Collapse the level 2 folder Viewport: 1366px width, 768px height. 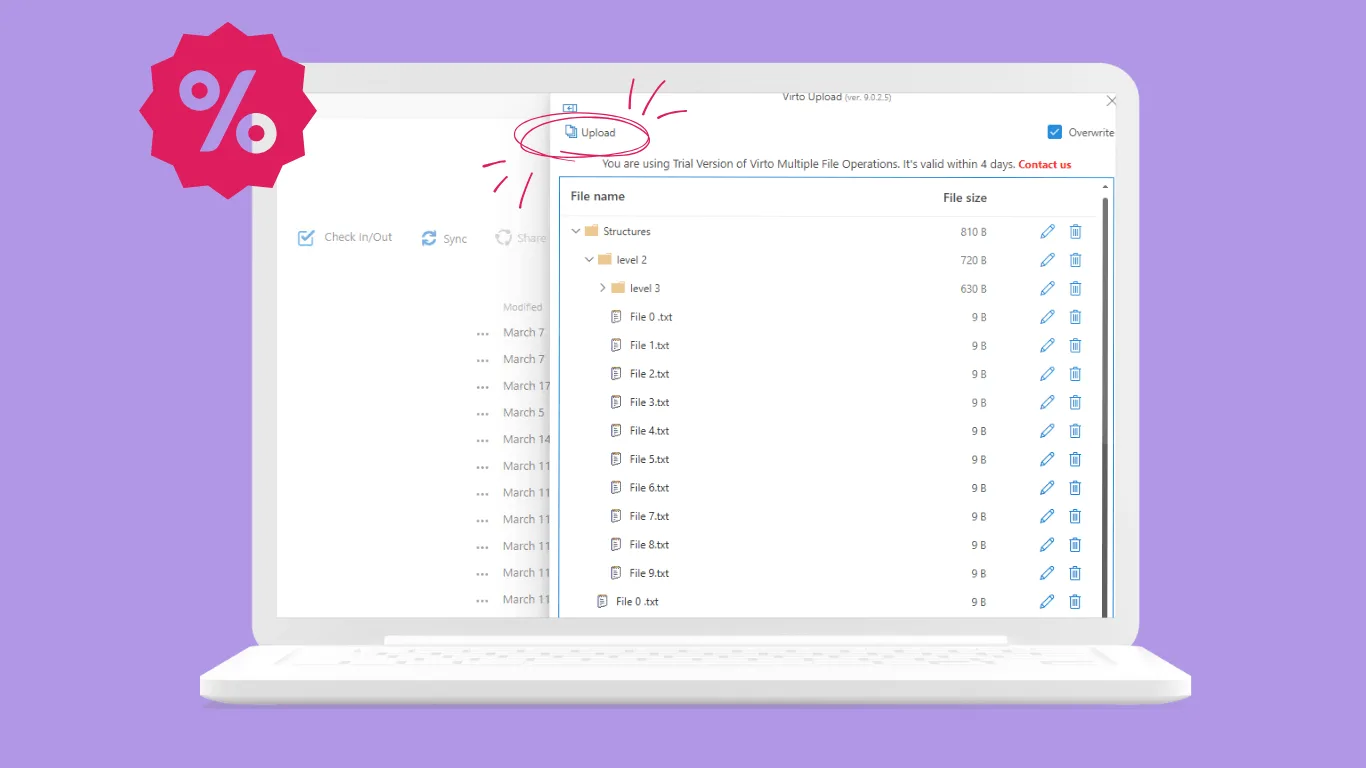coord(588,259)
